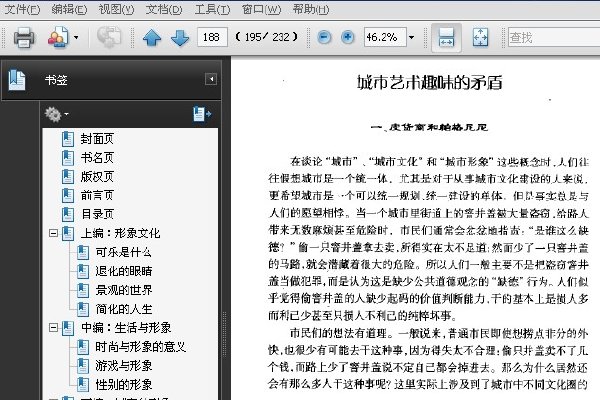
Task: Open the bookmarks gear options menu
Action: (x=56, y=114)
